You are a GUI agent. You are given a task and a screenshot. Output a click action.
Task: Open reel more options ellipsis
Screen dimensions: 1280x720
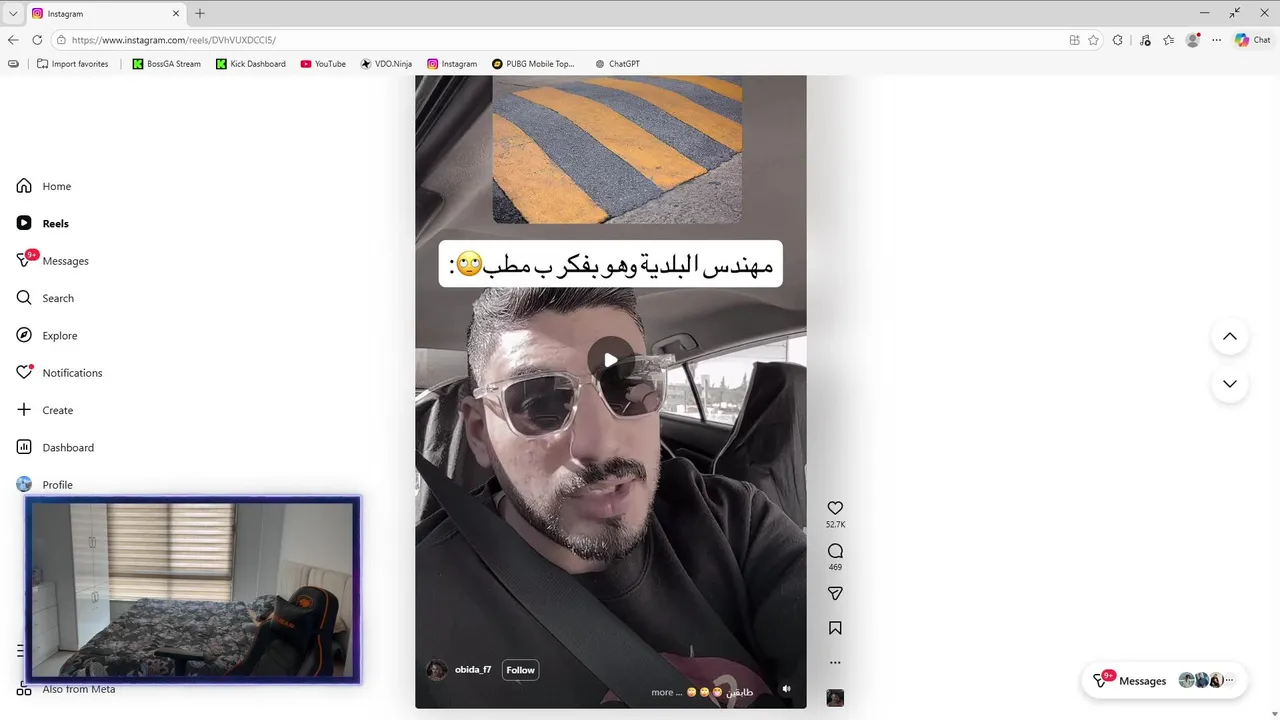(835, 662)
